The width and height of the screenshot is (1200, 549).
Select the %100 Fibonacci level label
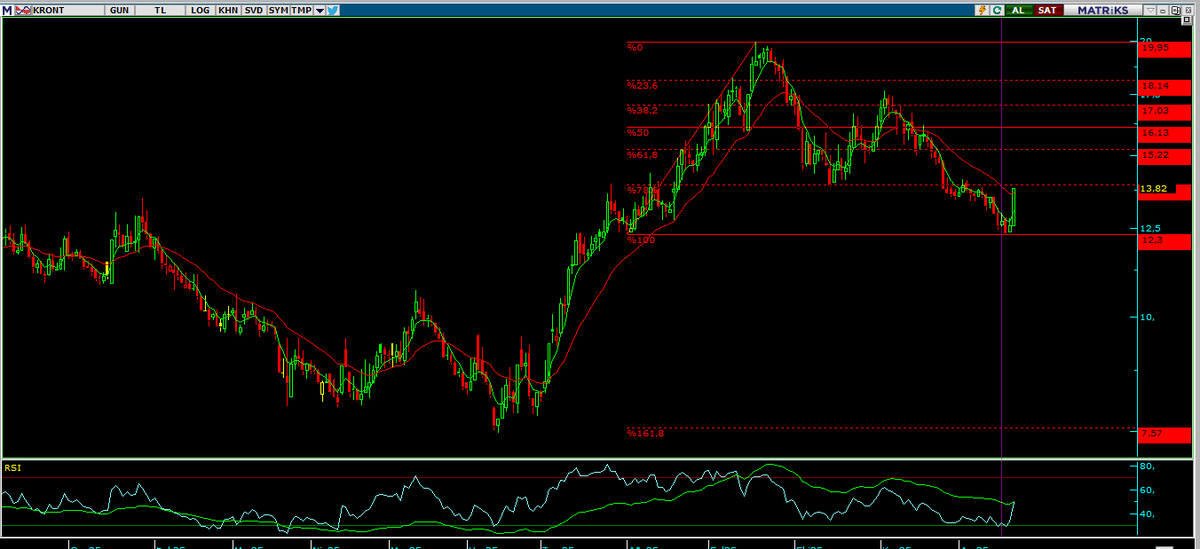[x=640, y=240]
